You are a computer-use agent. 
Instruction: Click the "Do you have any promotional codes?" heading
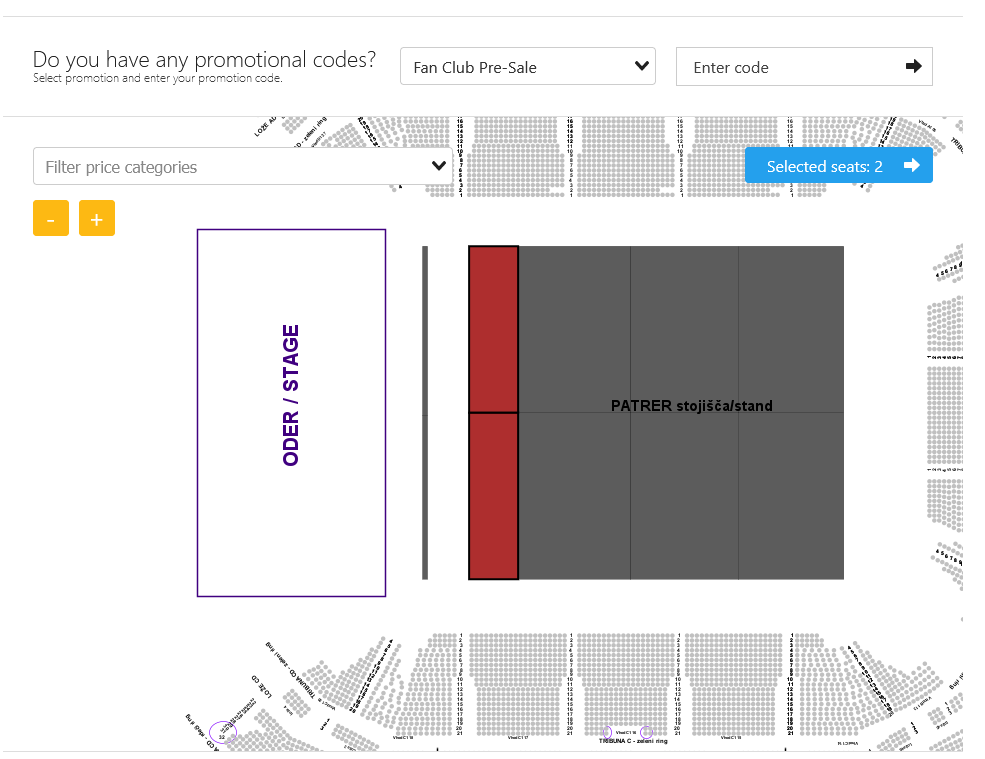[204, 59]
